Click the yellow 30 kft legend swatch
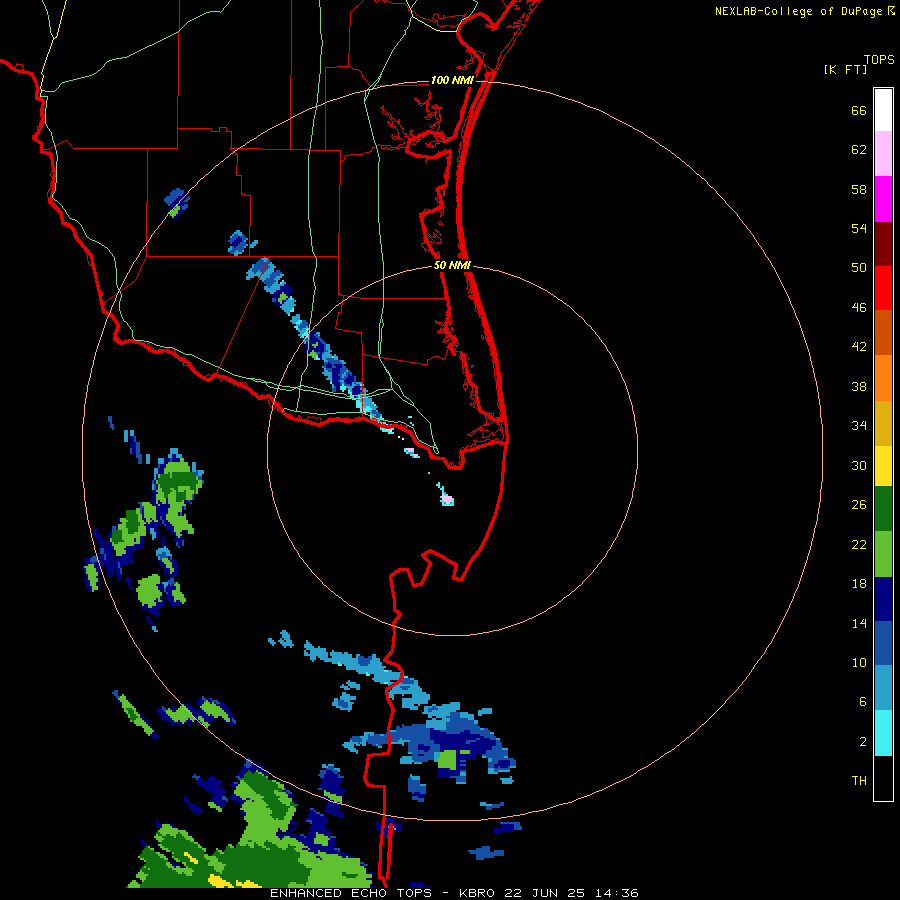This screenshot has width=900, height=900. 883,466
